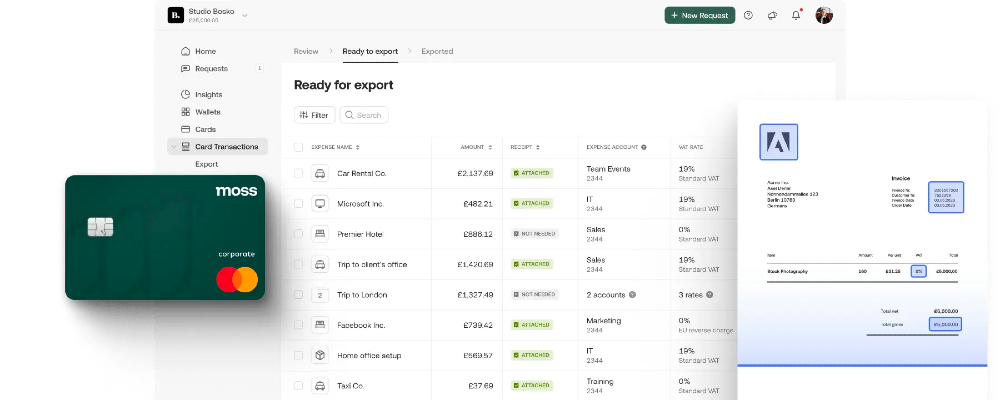Sort by the Amount column arrows

[490, 147]
